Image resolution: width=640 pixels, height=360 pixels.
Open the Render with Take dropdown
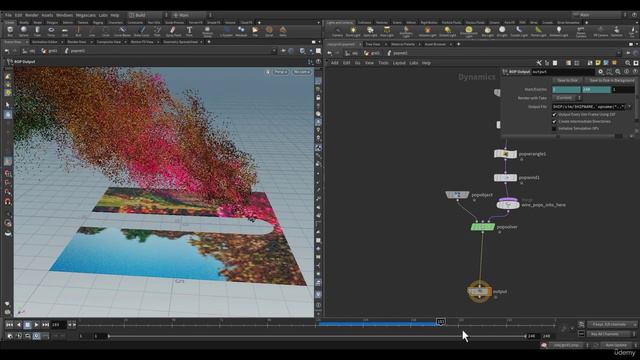point(567,98)
